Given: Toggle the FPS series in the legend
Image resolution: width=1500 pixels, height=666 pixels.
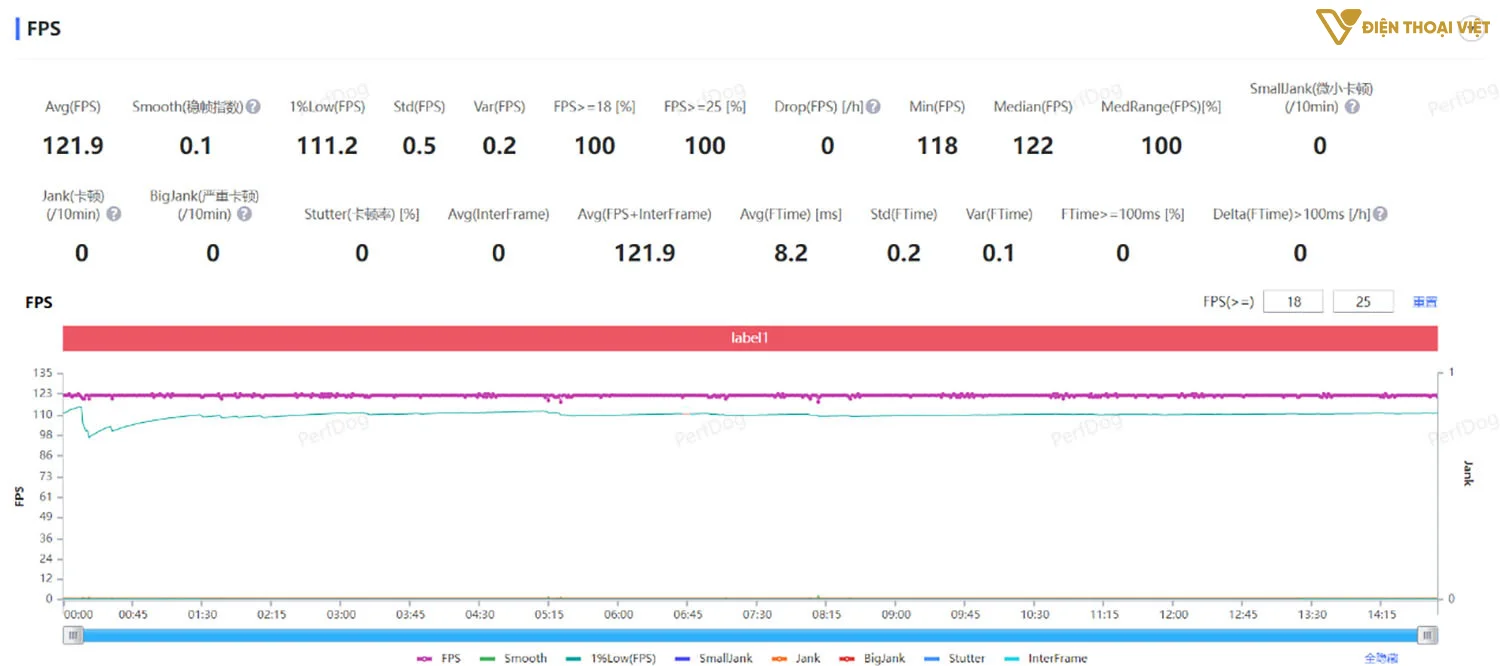Looking at the screenshot, I should click(x=440, y=658).
